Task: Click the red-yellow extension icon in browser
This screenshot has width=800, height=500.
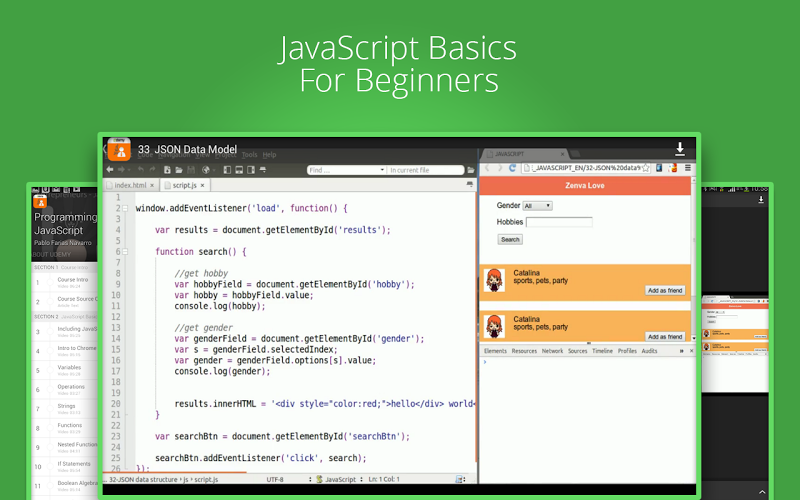Action: click(672, 168)
